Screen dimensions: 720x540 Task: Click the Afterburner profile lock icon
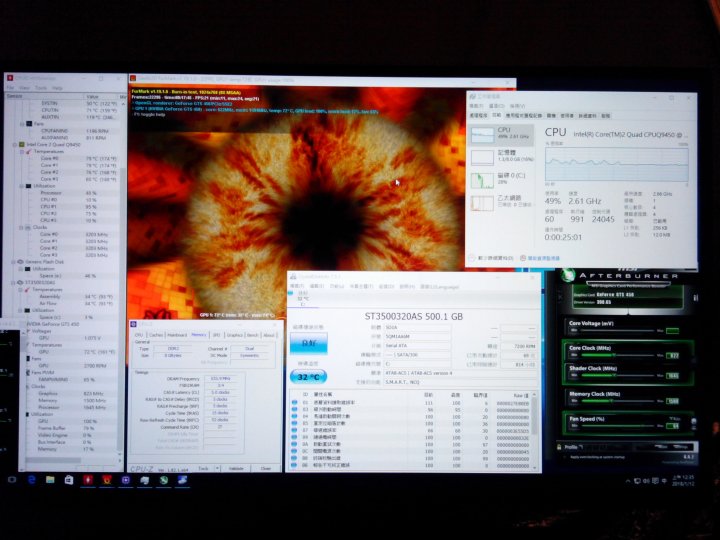coord(559,447)
